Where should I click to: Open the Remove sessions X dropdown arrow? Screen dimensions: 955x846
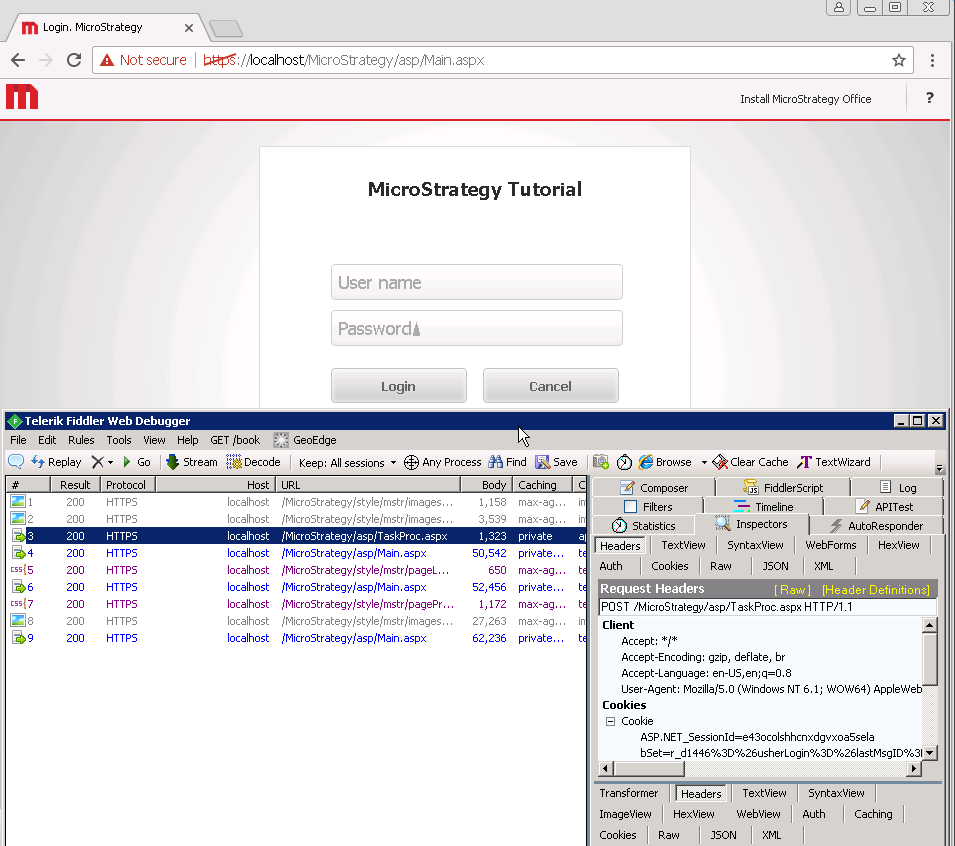pyautogui.click(x=110, y=462)
